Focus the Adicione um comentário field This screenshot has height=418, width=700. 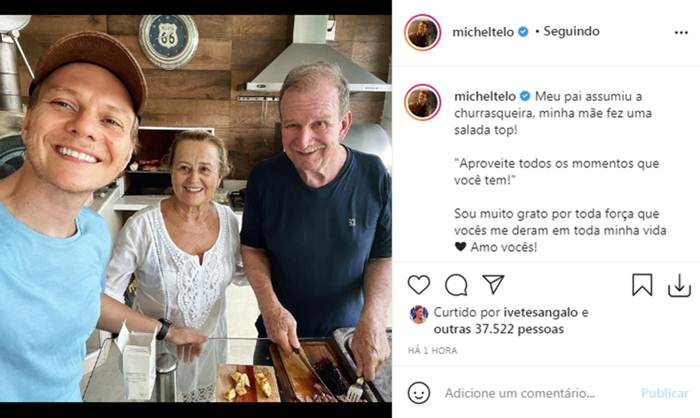tap(530, 393)
